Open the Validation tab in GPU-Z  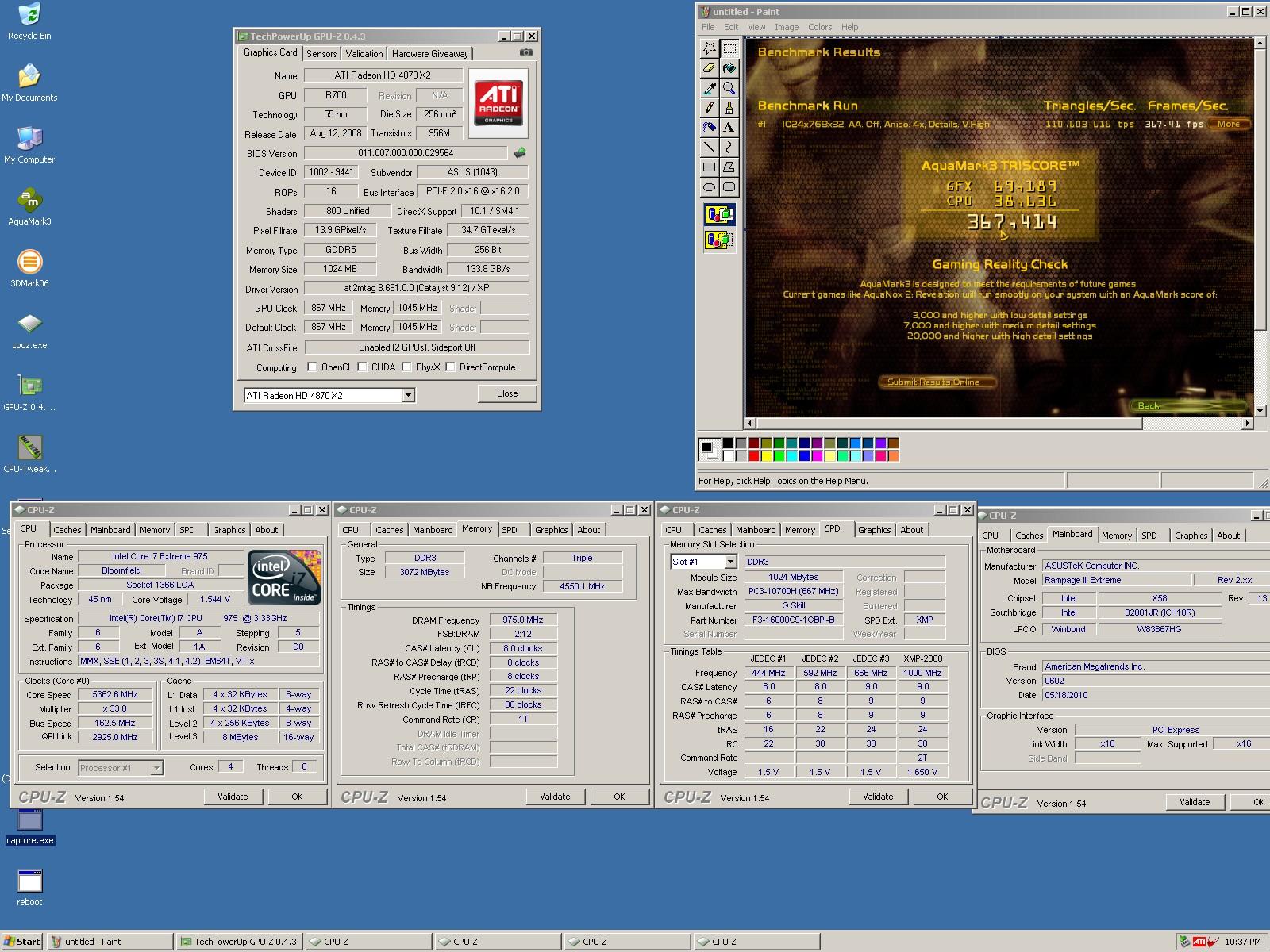coord(364,54)
